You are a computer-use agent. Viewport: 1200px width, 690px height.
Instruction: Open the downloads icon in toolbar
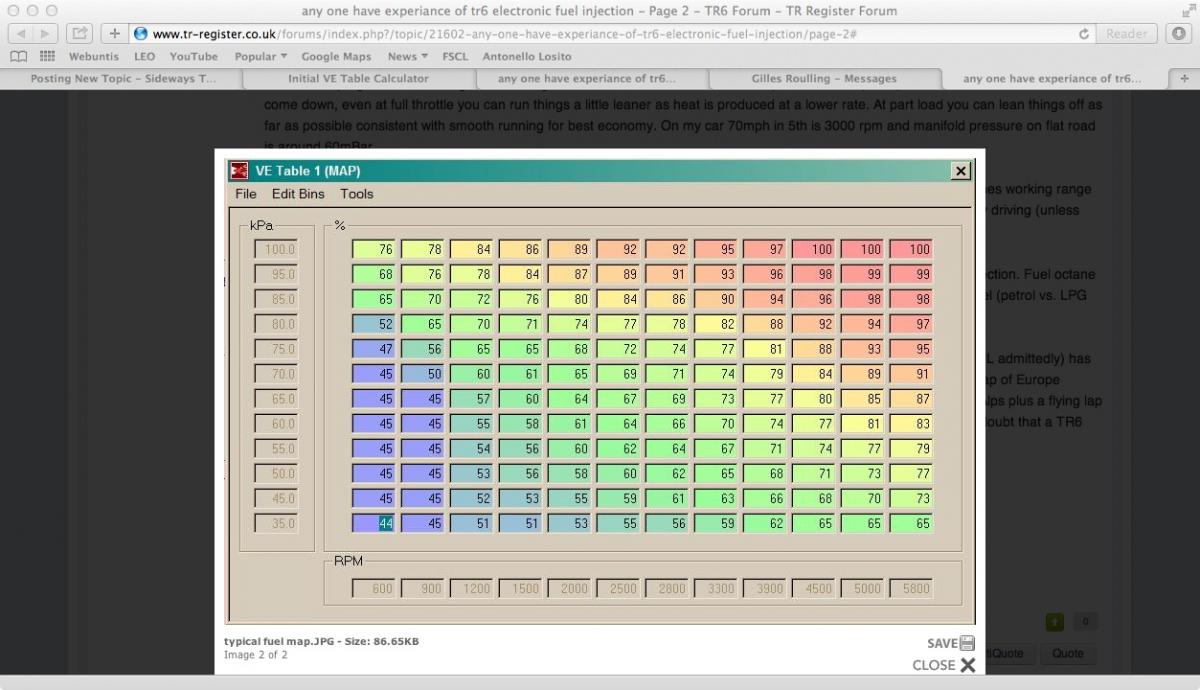click(x=1179, y=34)
